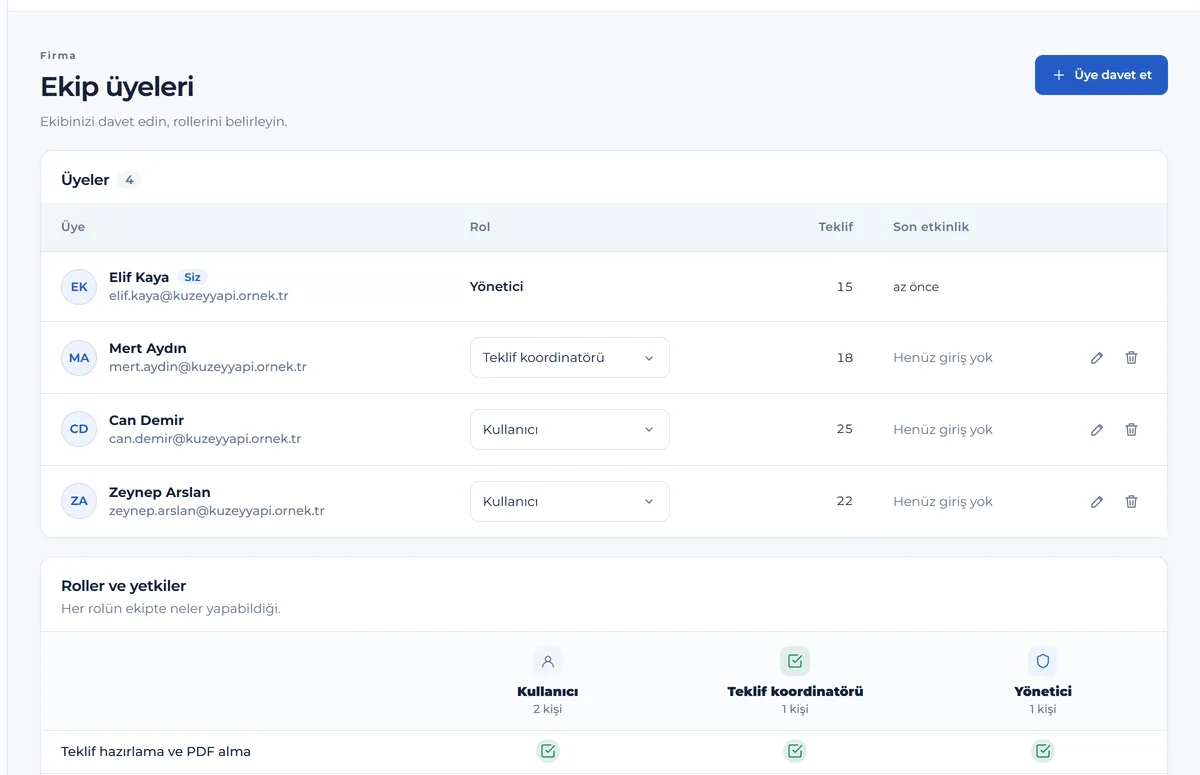Edit Can Demir with pencil icon
The image size is (1200, 775).
coord(1097,430)
